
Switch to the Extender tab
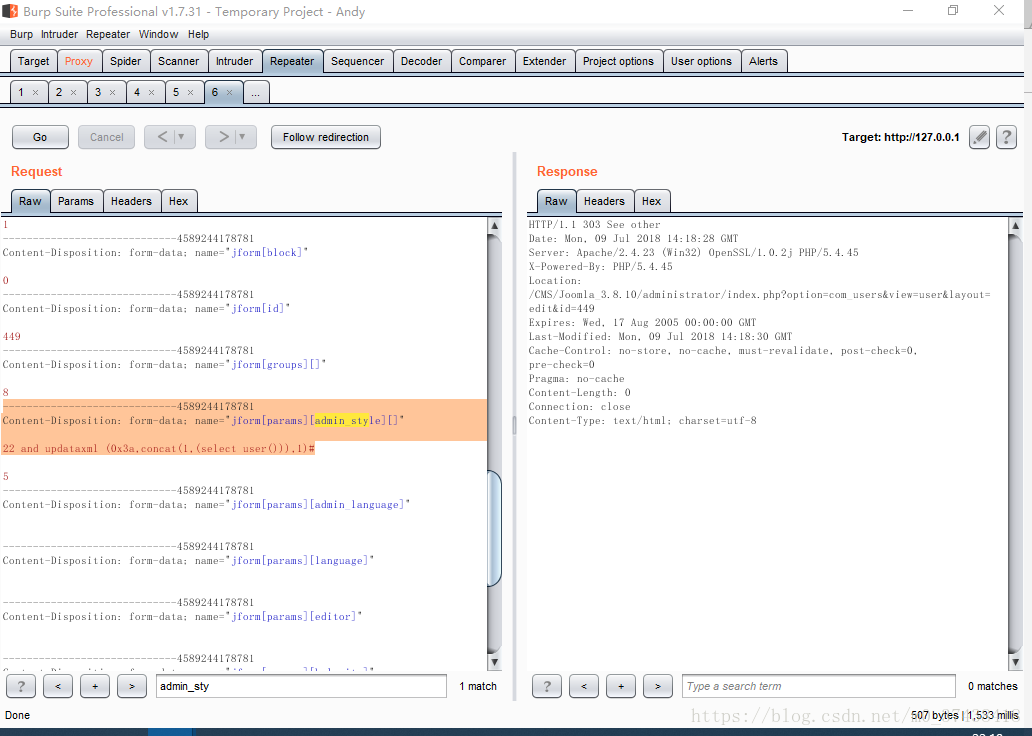coord(544,61)
